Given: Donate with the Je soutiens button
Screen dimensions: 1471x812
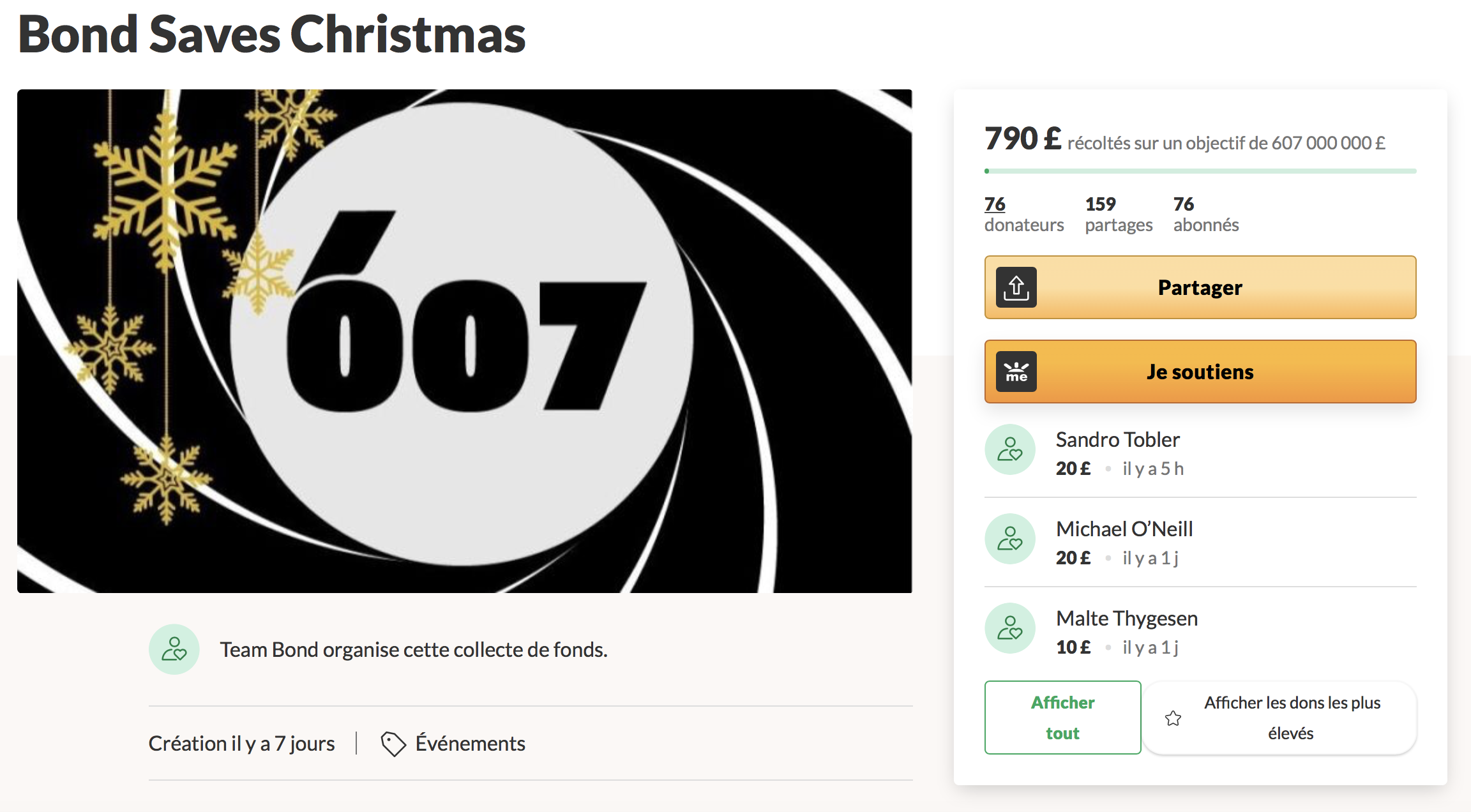Looking at the screenshot, I should tap(1200, 372).
